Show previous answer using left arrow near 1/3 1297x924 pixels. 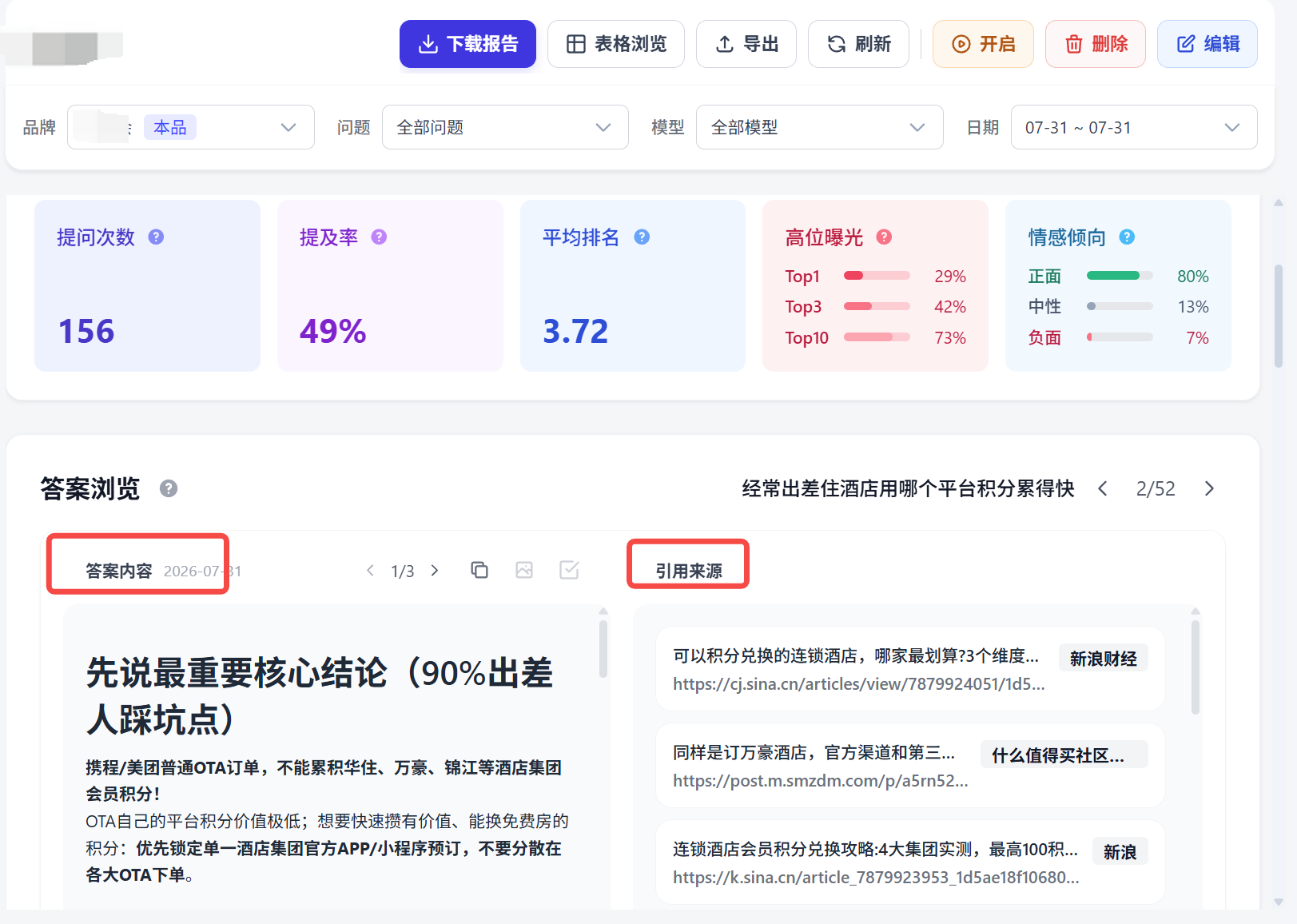[370, 570]
